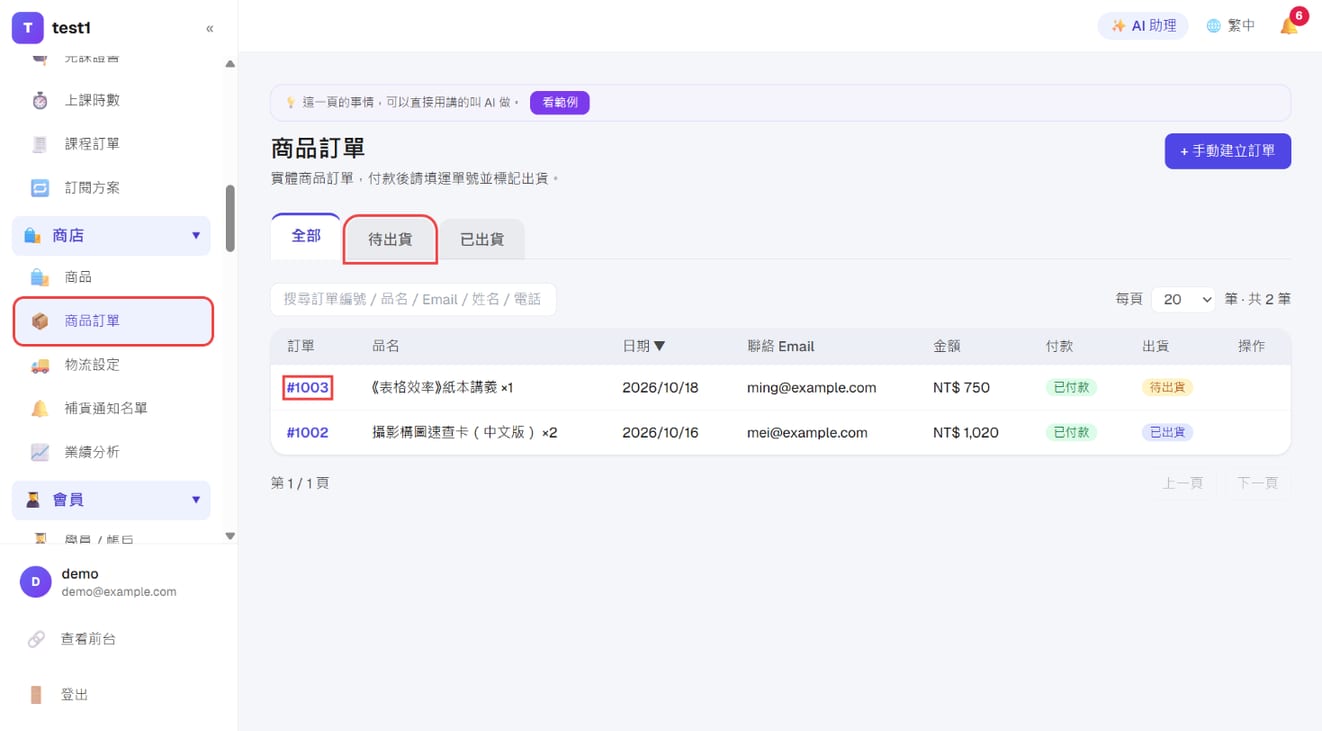Click the ming@example.com email cell

point(811,388)
